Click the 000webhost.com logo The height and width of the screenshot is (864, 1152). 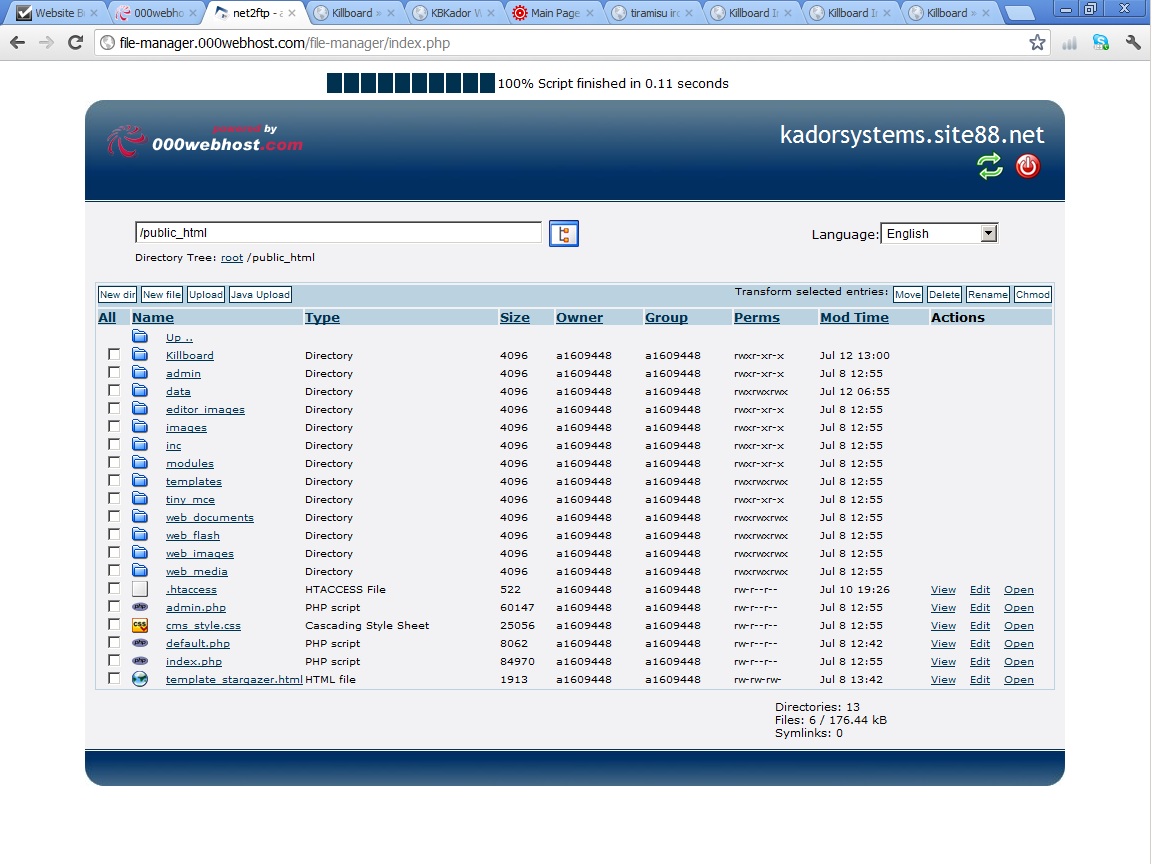click(204, 140)
